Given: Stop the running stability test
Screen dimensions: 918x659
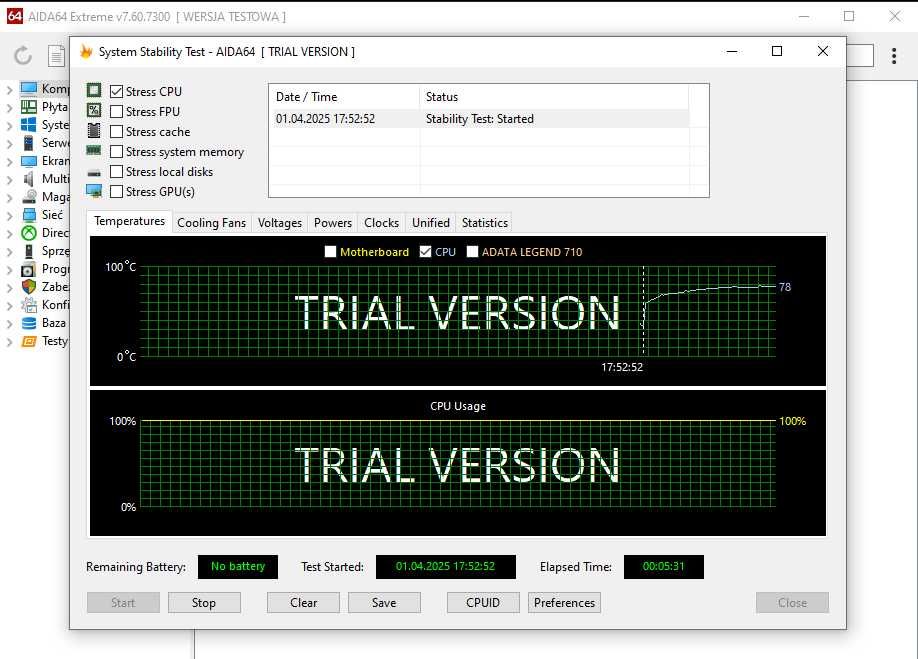Looking at the screenshot, I should [204, 603].
